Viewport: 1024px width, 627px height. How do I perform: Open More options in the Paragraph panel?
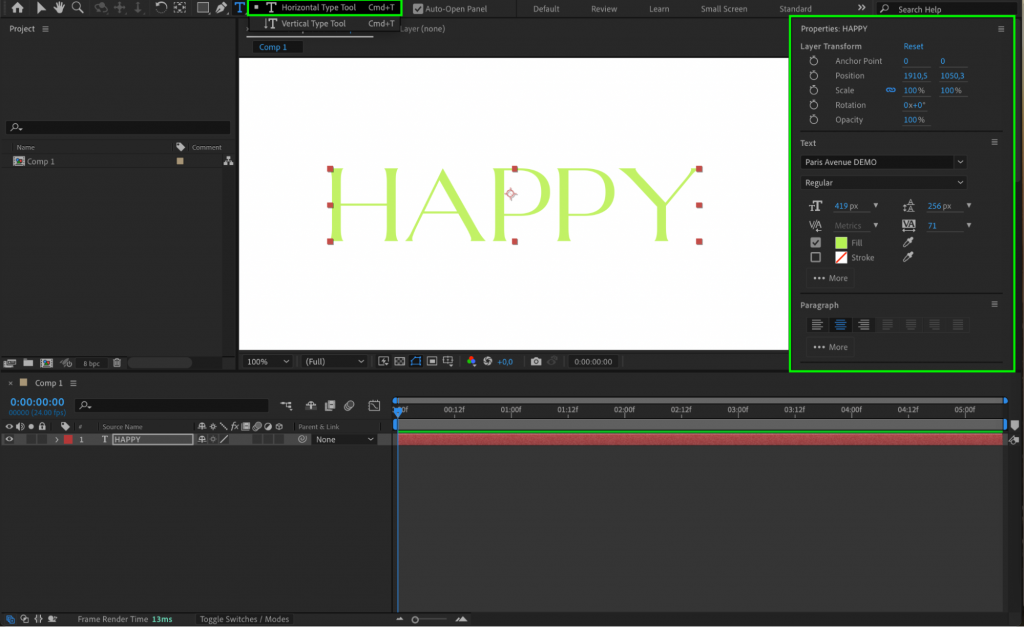tap(831, 347)
